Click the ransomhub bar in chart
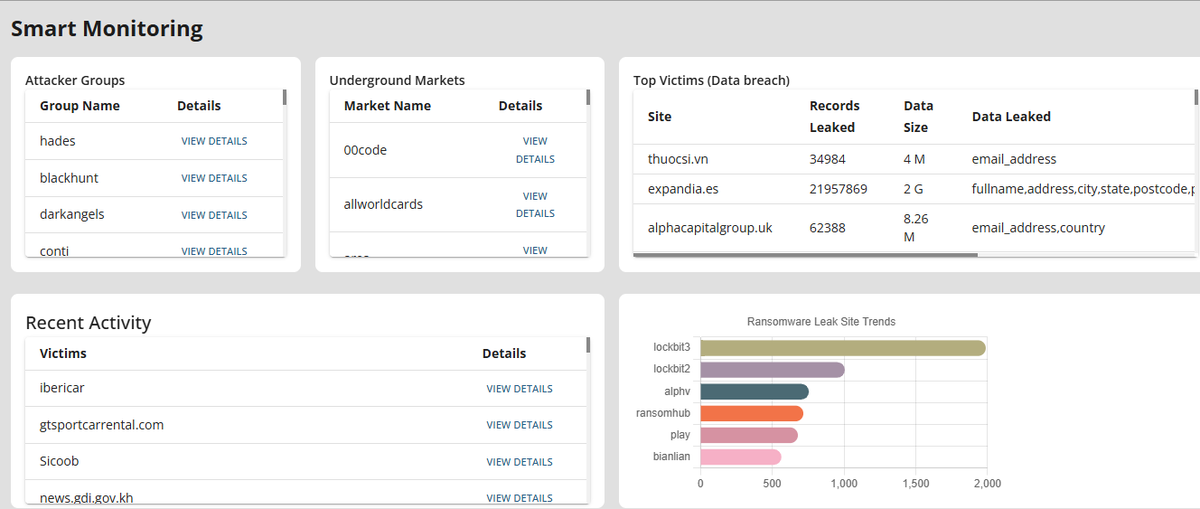1200x509 pixels. point(751,413)
